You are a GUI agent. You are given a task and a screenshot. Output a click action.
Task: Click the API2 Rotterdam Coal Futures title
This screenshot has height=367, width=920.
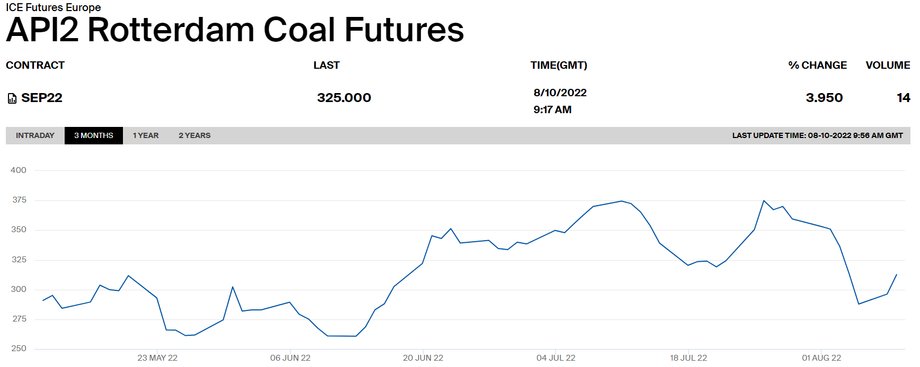click(x=235, y=31)
